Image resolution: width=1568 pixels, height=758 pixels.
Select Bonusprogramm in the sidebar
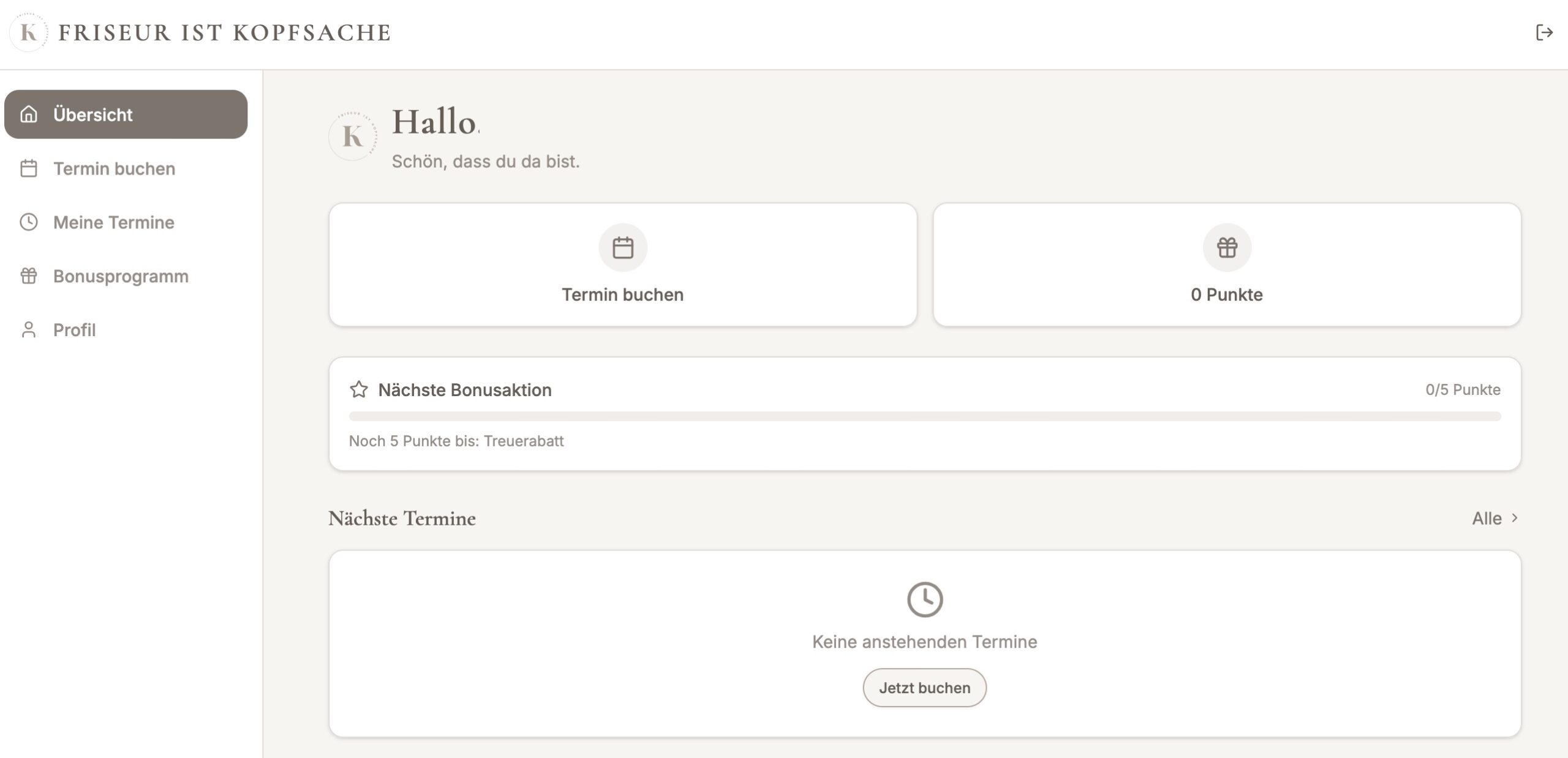coord(121,276)
